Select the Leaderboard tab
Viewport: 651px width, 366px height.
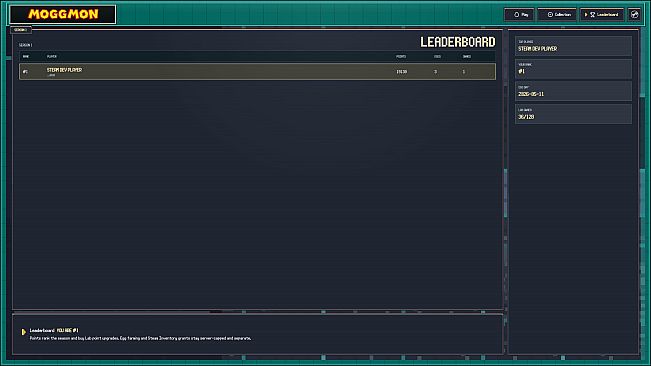tap(602, 15)
